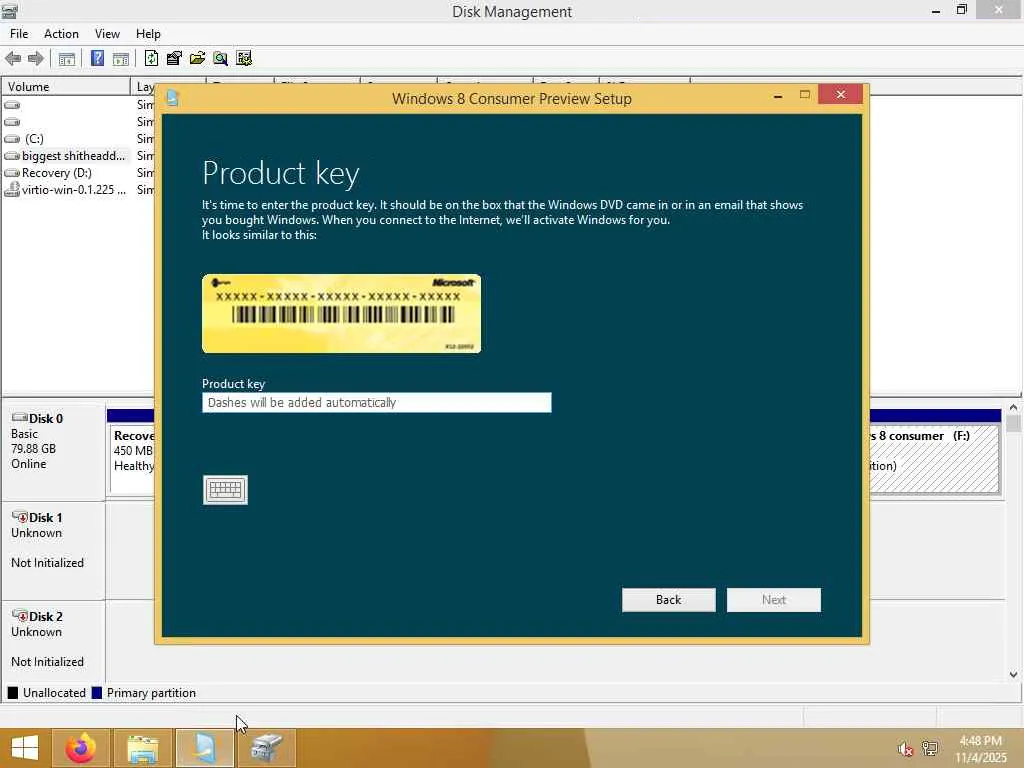
Task: Open File Explorer from the taskbar
Action: [143, 748]
